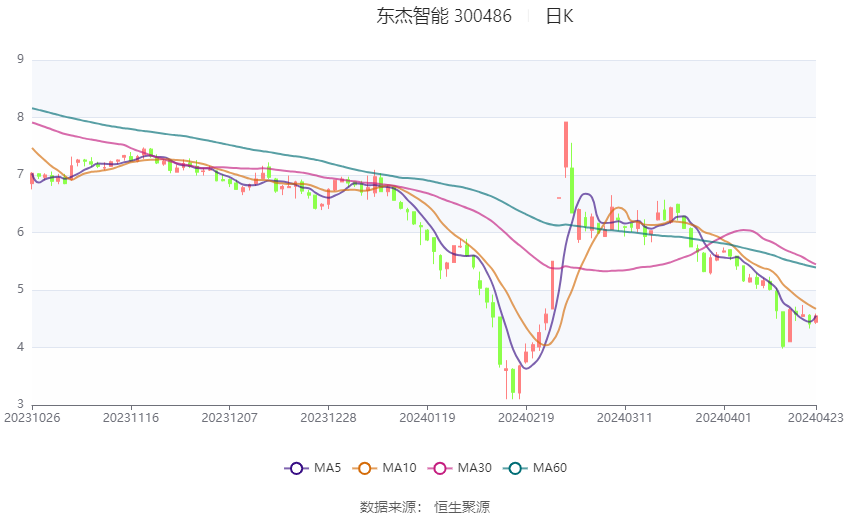
Task: Click the data source text 恒生聚源
Action: click(x=462, y=507)
